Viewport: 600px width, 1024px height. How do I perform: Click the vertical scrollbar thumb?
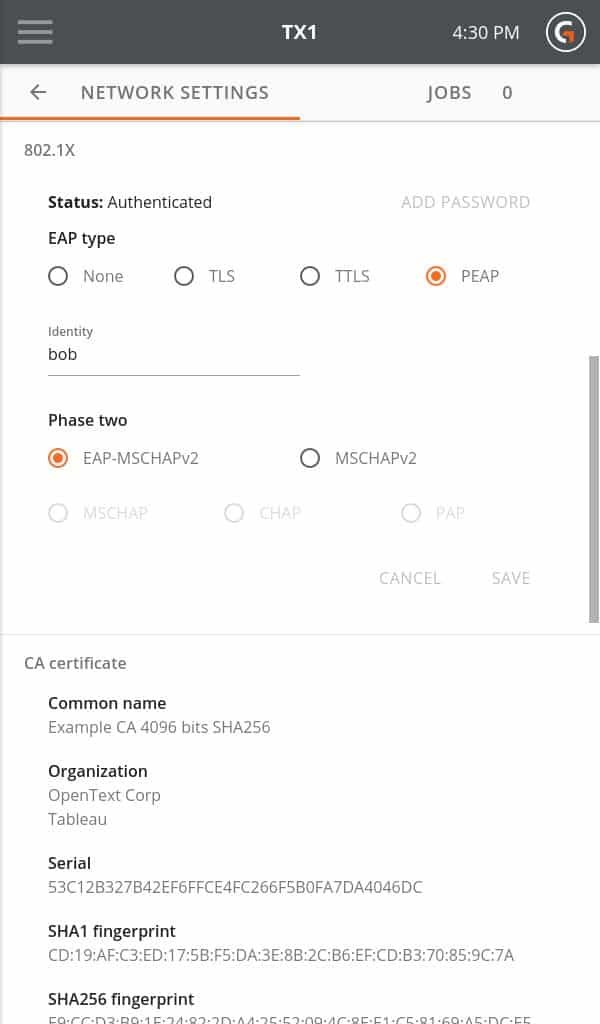pyautogui.click(x=594, y=488)
